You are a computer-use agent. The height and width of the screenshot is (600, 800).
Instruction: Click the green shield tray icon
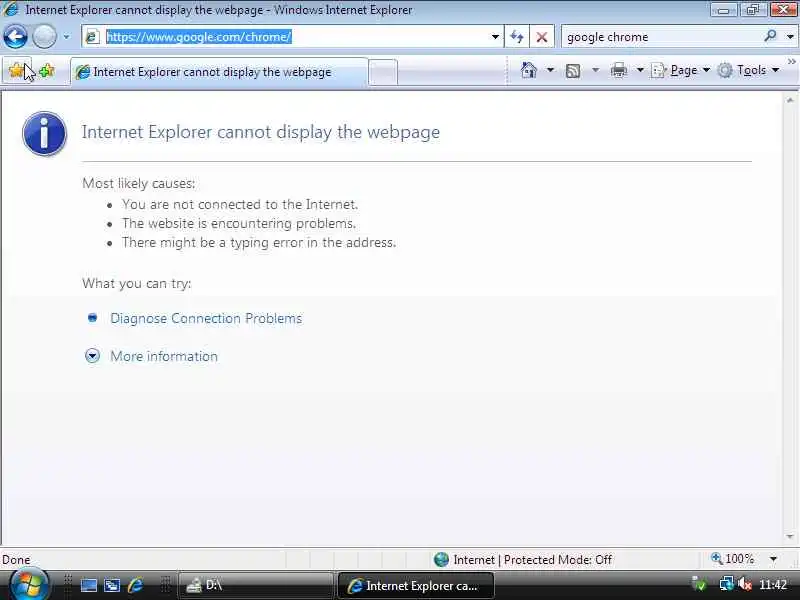pyautogui.click(x=698, y=584)
